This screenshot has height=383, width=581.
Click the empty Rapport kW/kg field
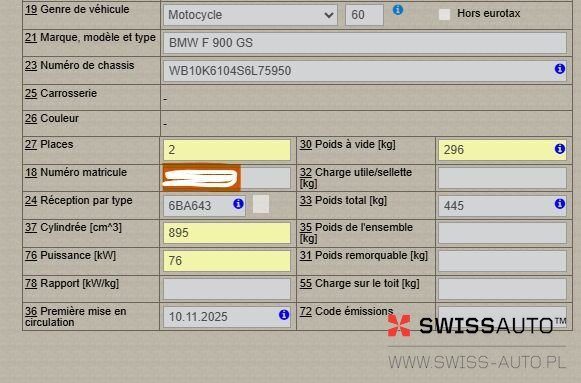[x=227, y=289]
